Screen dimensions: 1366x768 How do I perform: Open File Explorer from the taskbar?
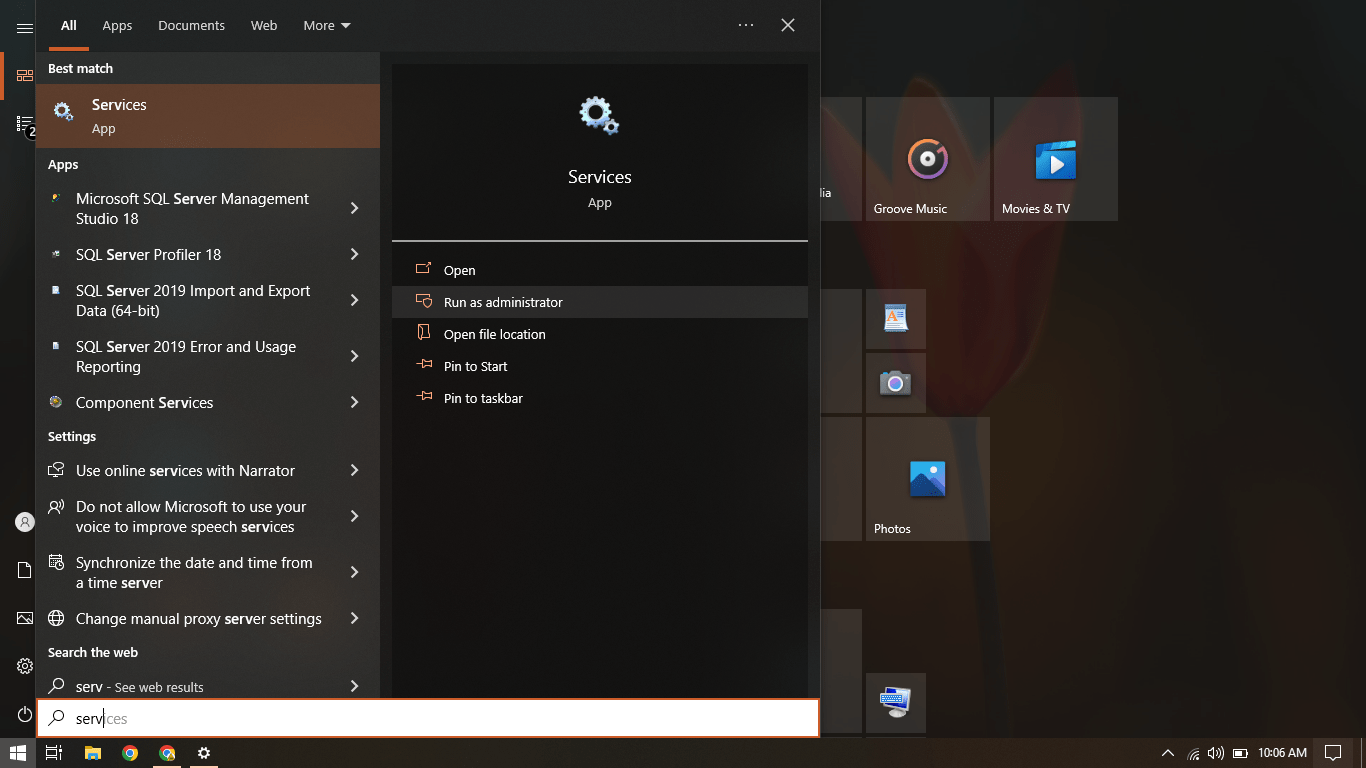tap(93, 753)
